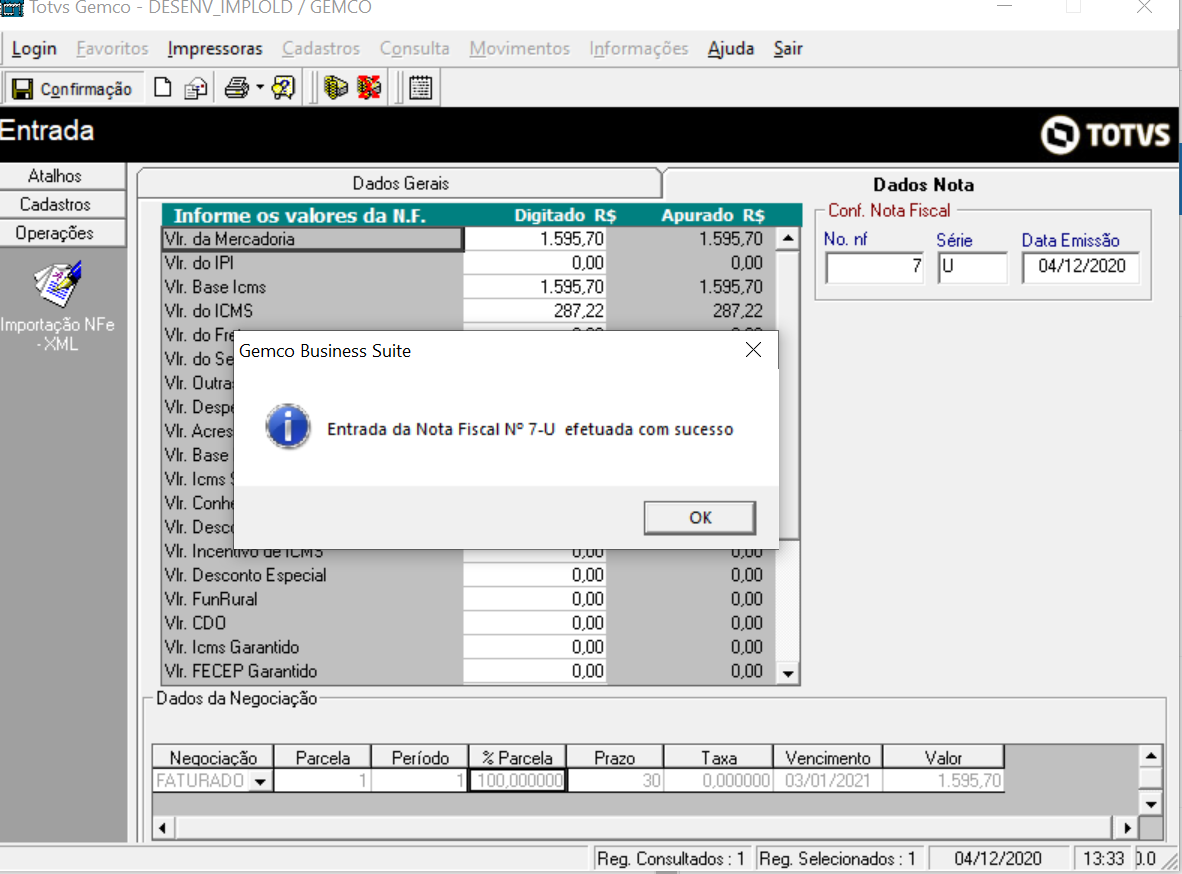
Task: Click Digitado value for Vlr. Base Icms
Action: (534, 287)
